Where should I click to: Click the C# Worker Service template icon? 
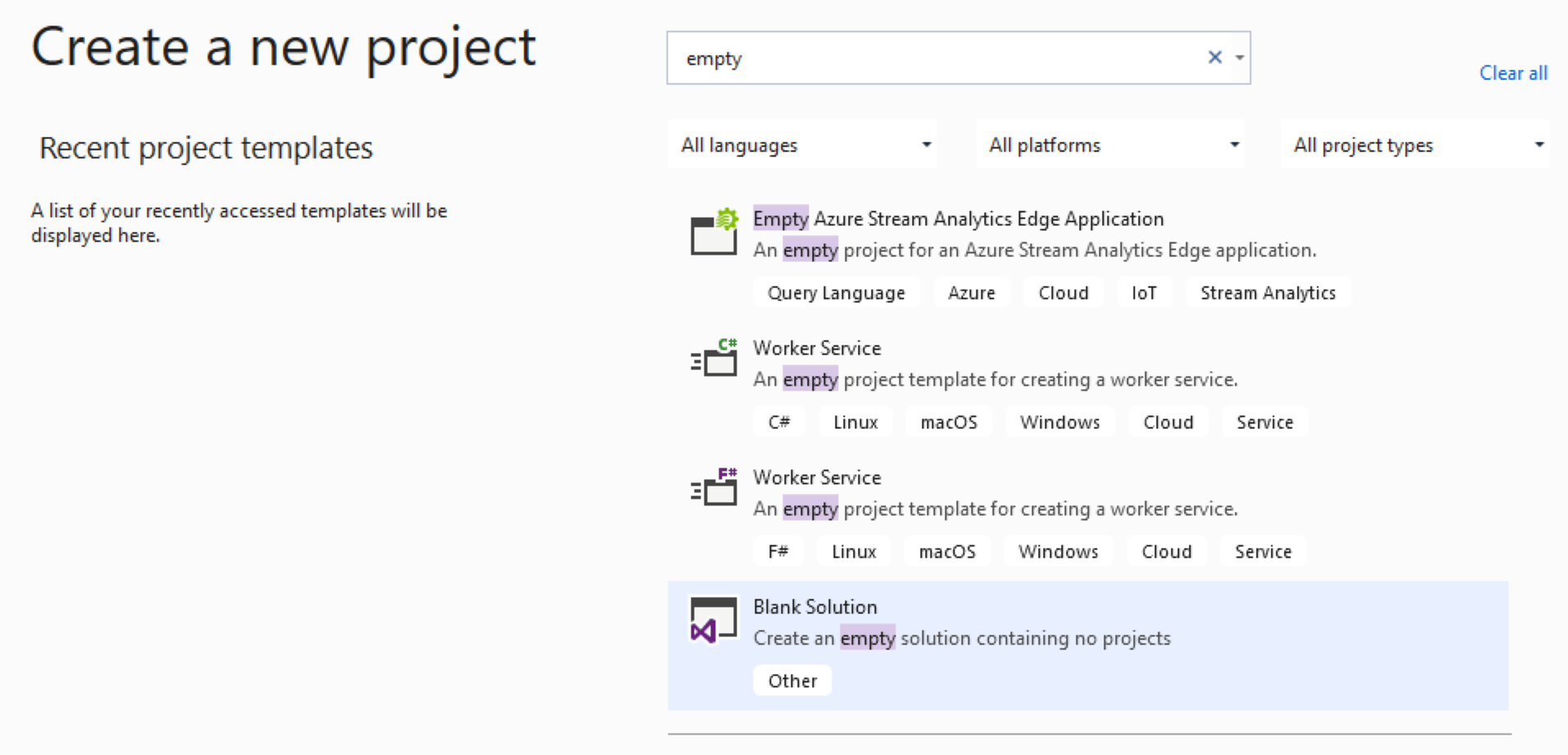pos(714,358)
